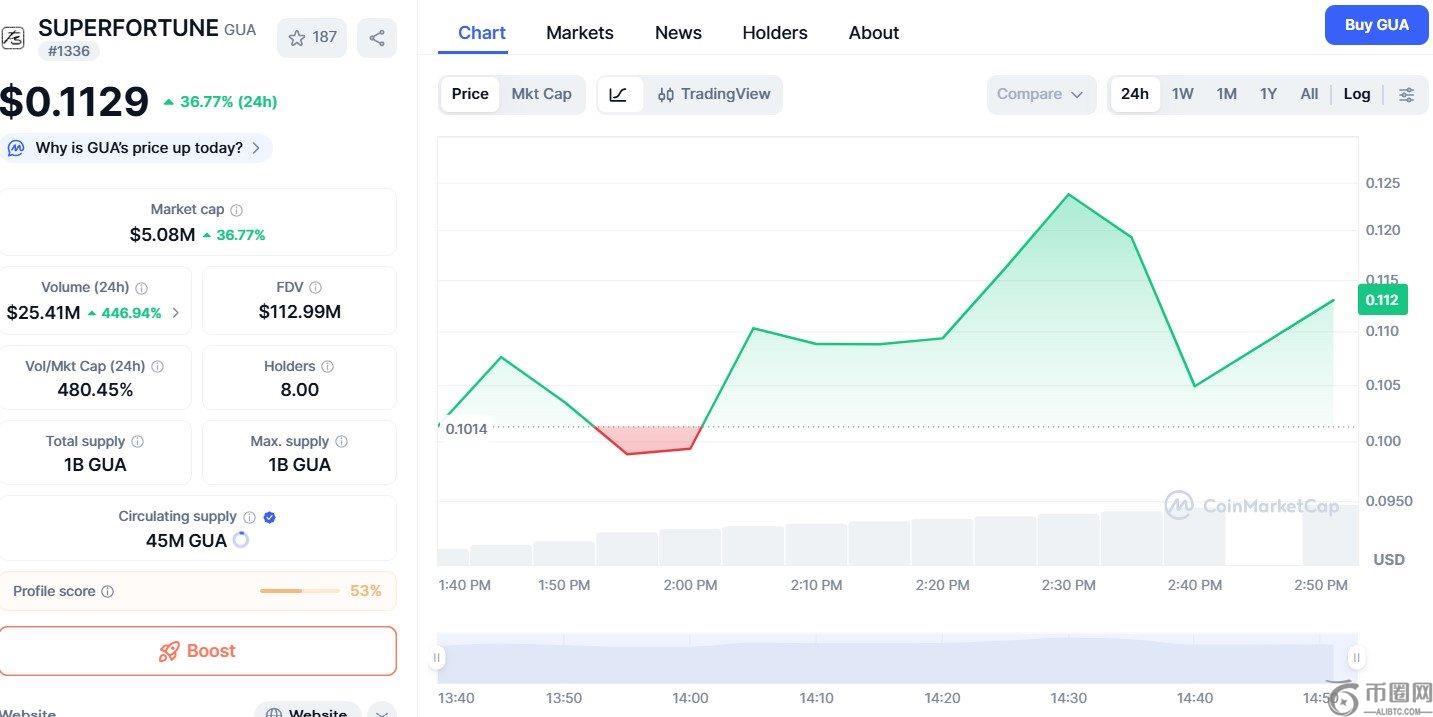Image resolution: width=1433 pixels, height=717 pixels.
Task: Click the share icon next to watchlist
Action: pyautogui.click(x=377, y=38)
